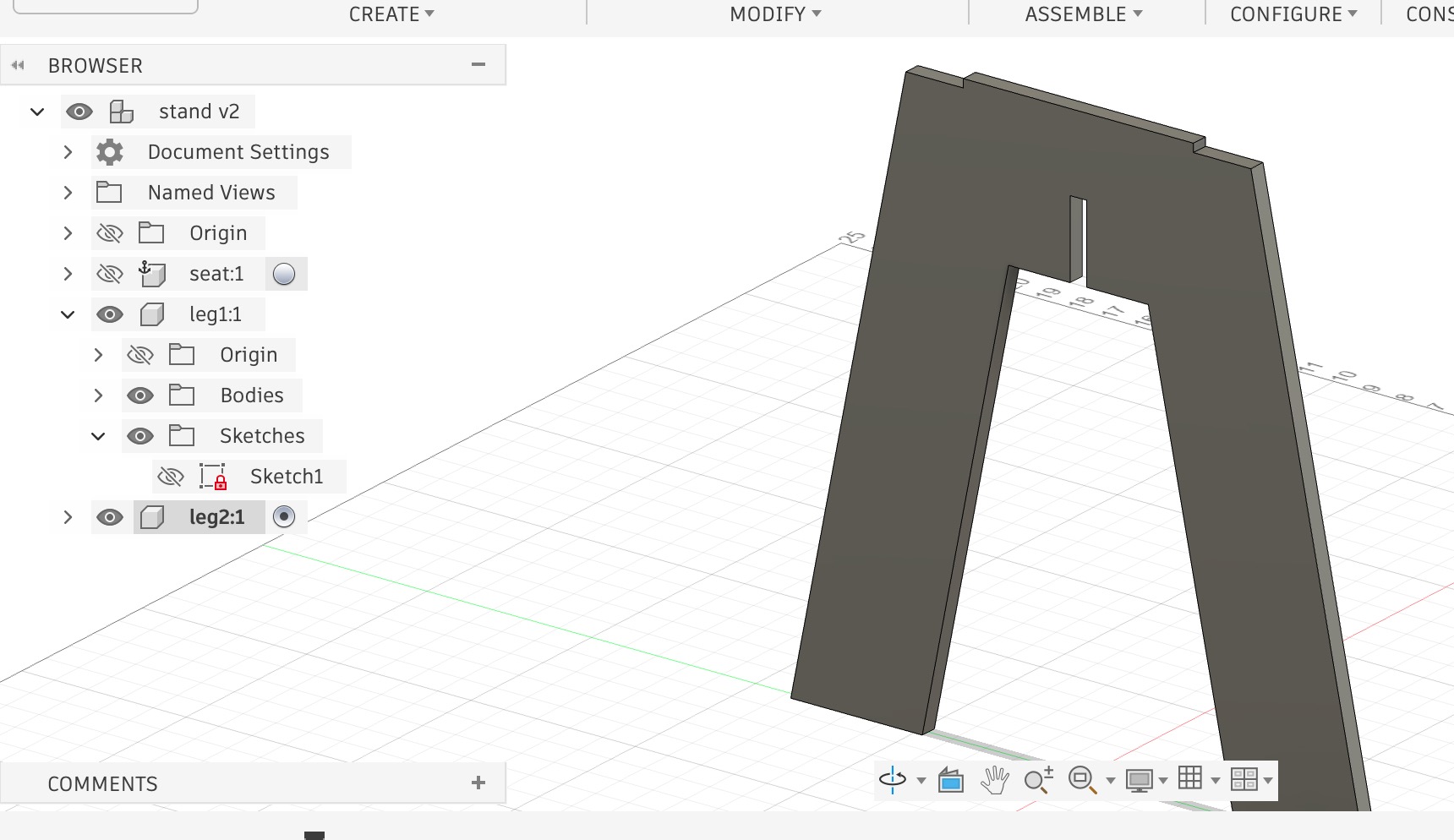The width and height of the screenshot is (1454, 840).
Task: Select the leg2:1 component label
Action: click(217, 517)
